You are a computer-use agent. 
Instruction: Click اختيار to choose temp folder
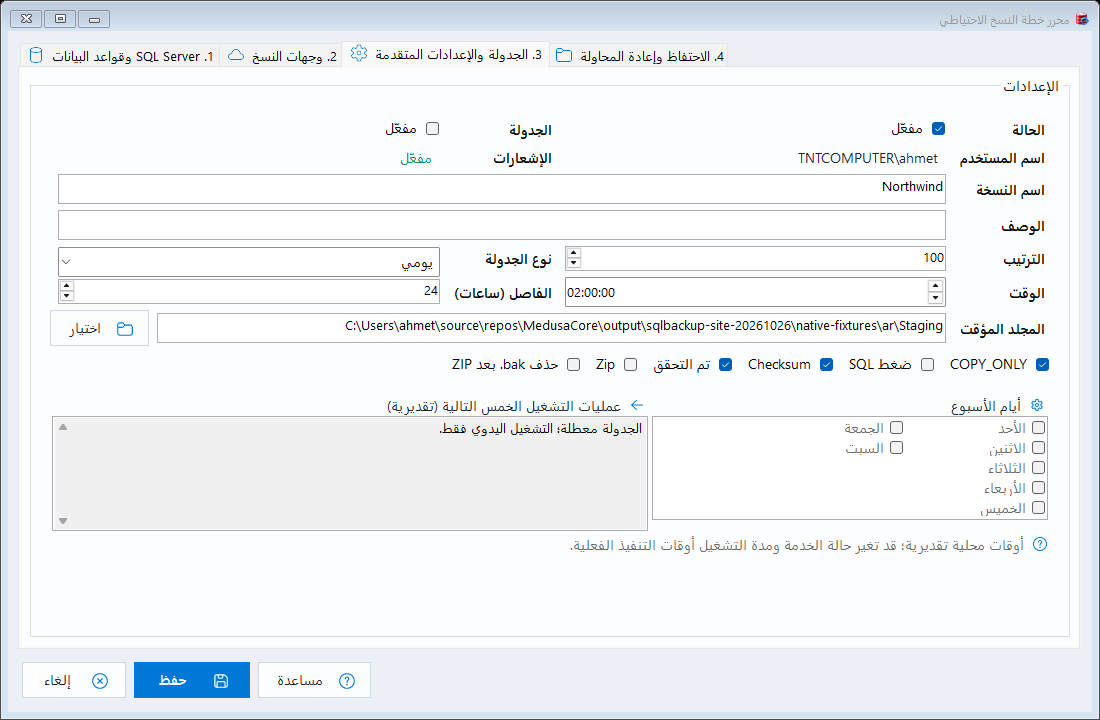tap(100, 328)
